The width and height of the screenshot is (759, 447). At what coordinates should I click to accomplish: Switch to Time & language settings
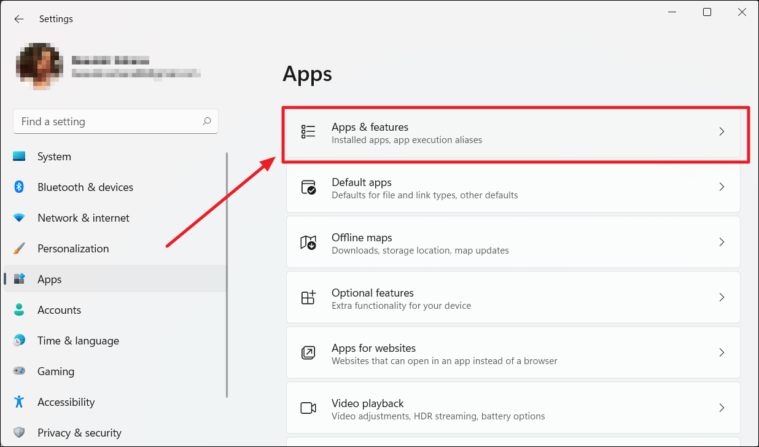pos(78,340)
